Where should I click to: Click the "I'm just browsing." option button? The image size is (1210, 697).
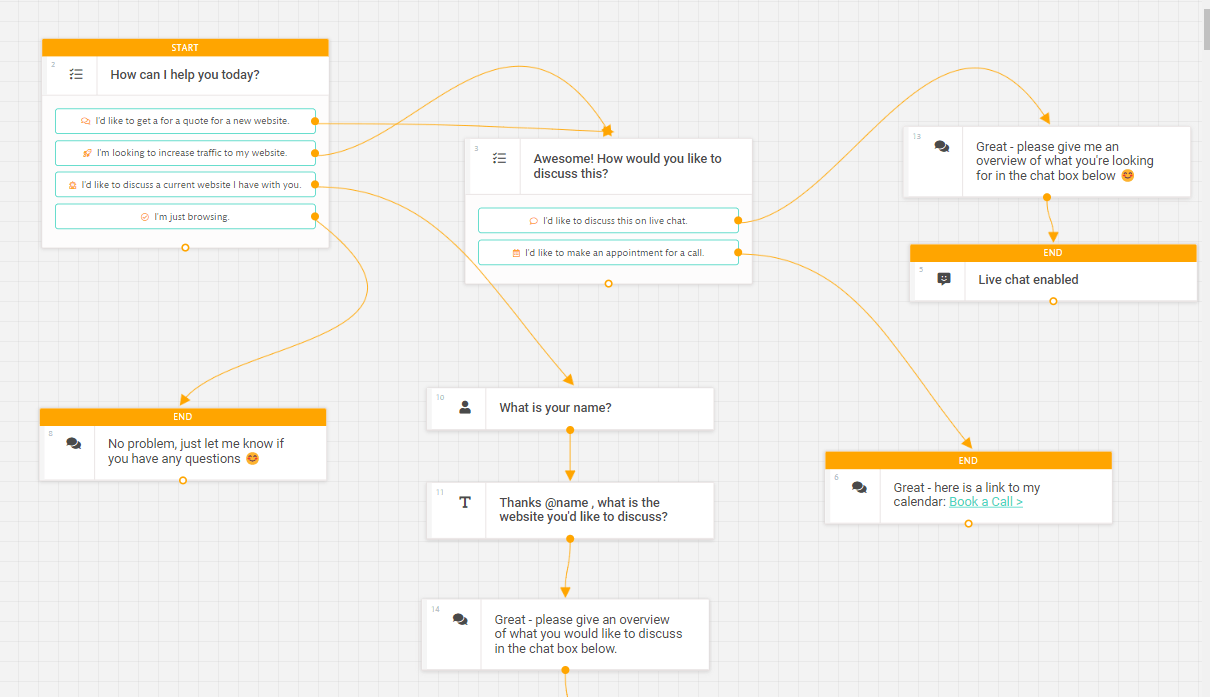[185, 216]
